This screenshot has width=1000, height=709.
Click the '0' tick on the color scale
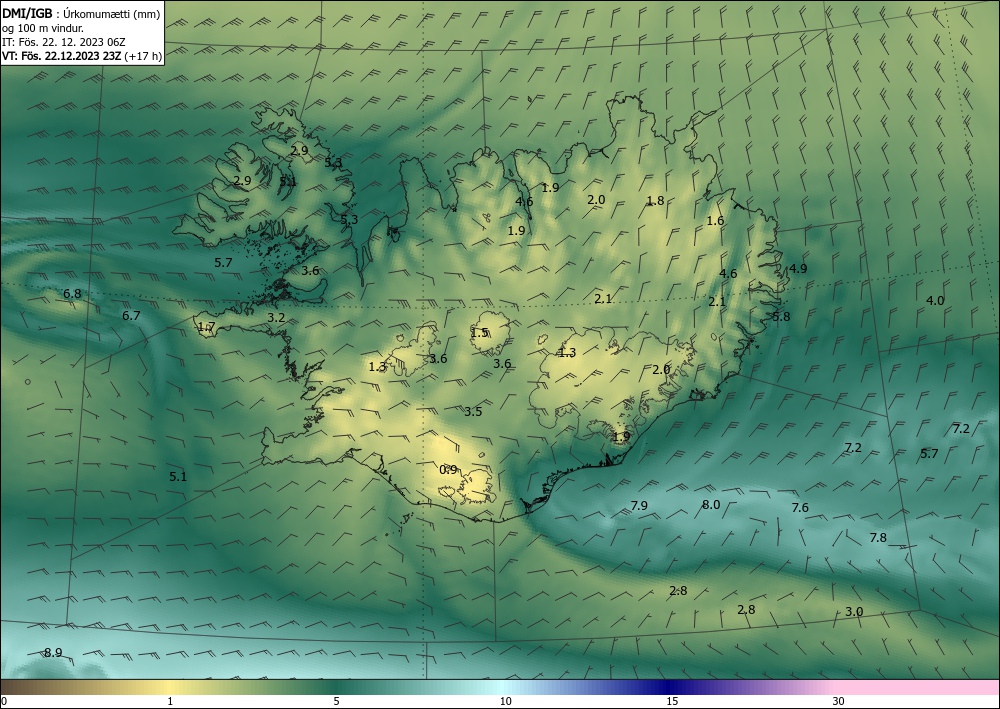[x=4, y=701]
